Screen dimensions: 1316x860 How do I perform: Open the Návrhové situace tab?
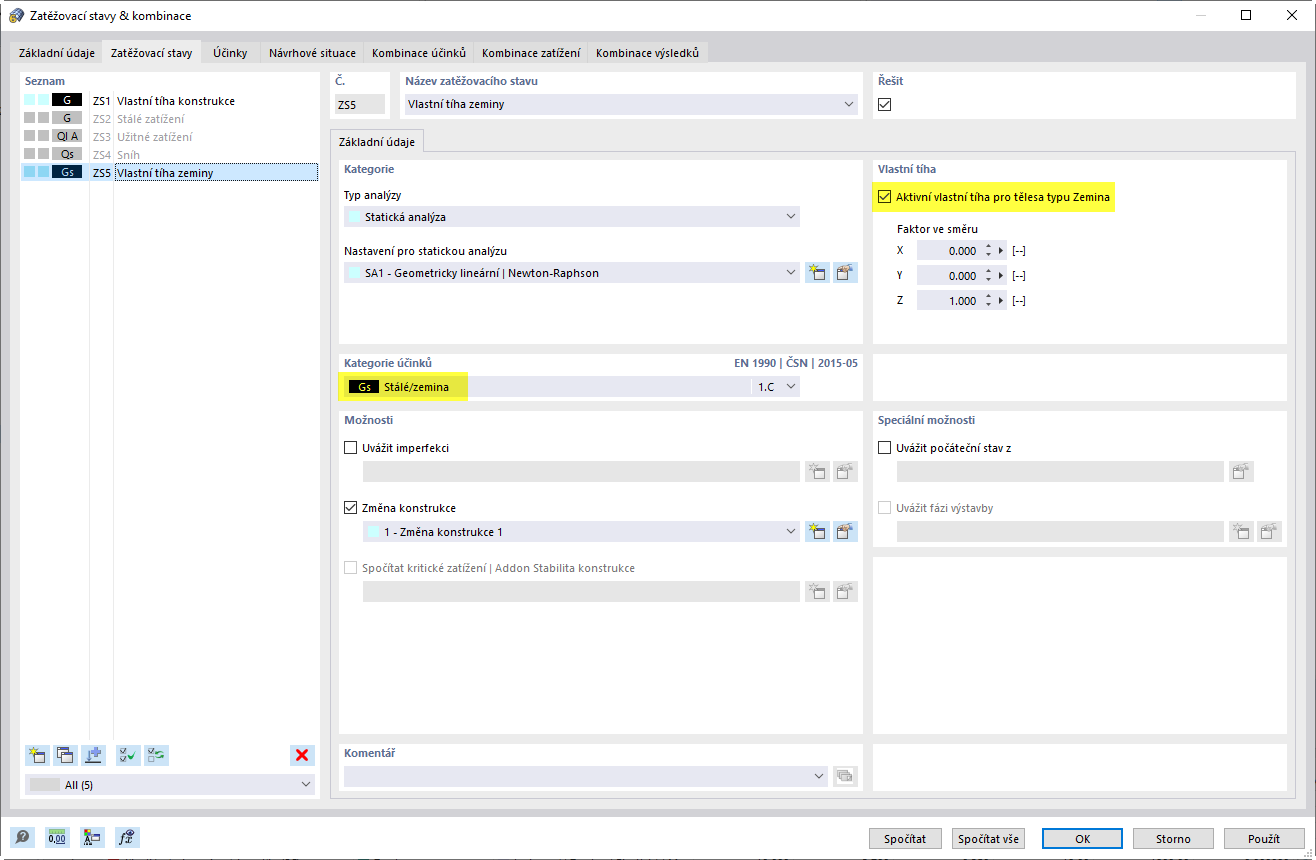coord(310,52)
